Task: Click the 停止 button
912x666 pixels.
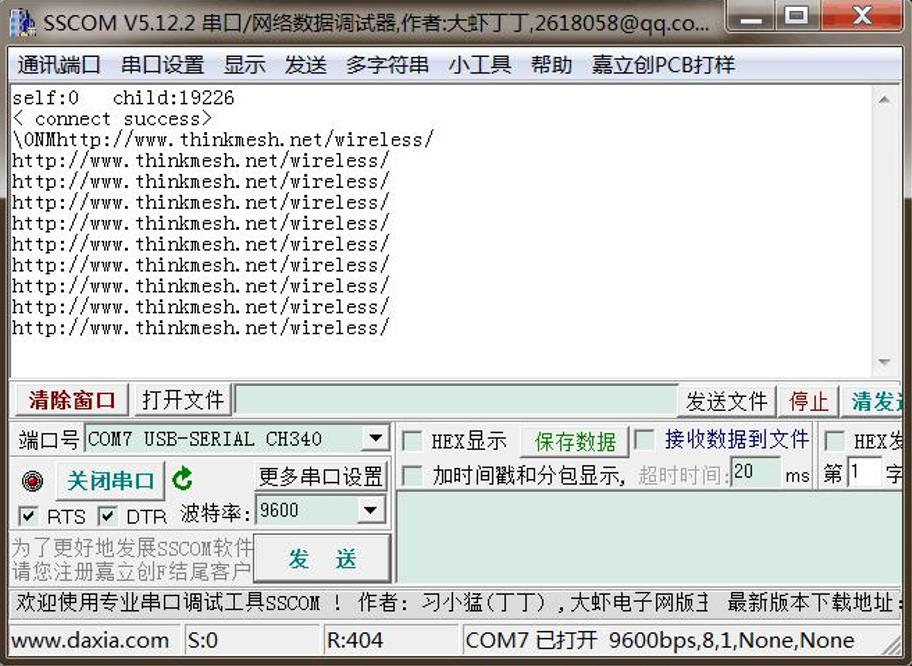Action: tap(808, 401)
